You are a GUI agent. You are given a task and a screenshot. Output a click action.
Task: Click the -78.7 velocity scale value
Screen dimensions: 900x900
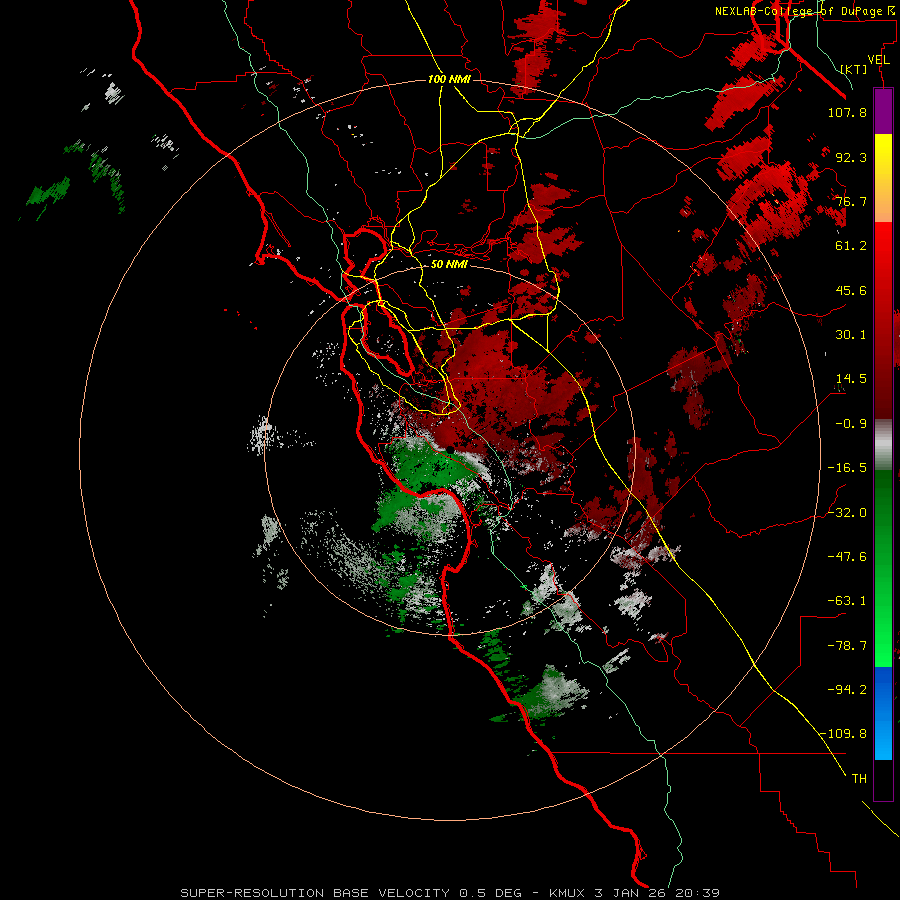point(847,646)
